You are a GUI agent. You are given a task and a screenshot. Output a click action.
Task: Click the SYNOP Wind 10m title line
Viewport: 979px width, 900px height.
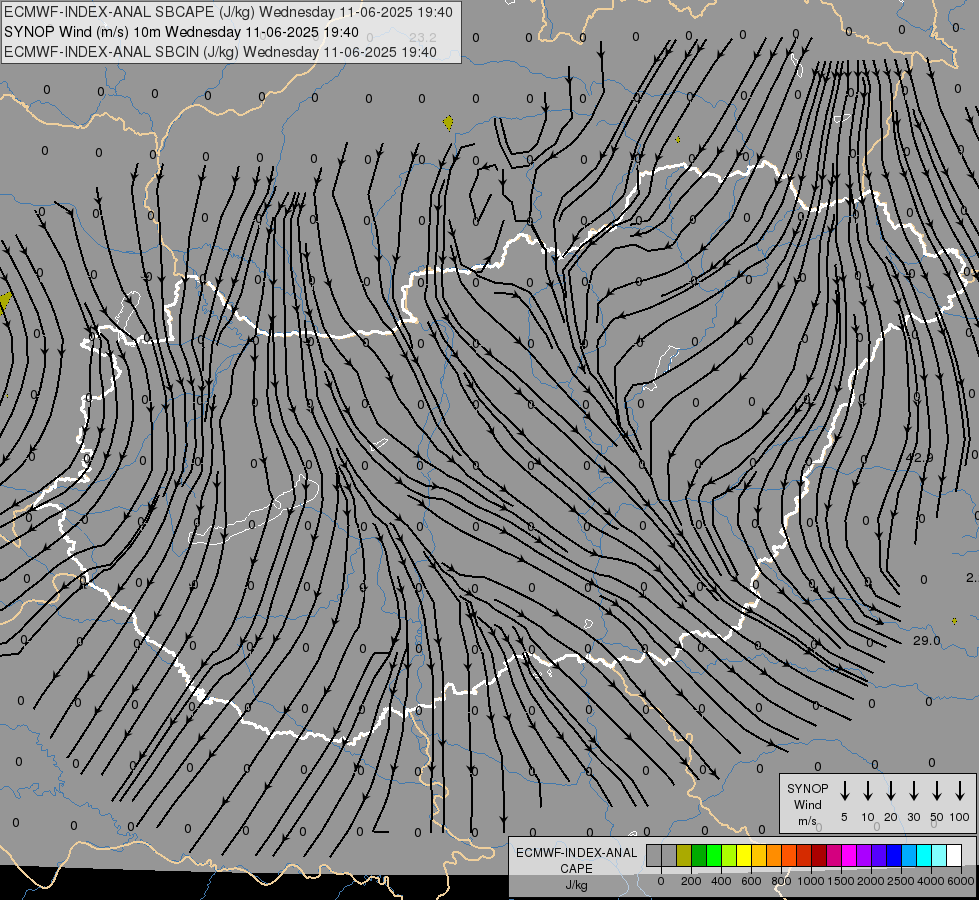[181, 32]
